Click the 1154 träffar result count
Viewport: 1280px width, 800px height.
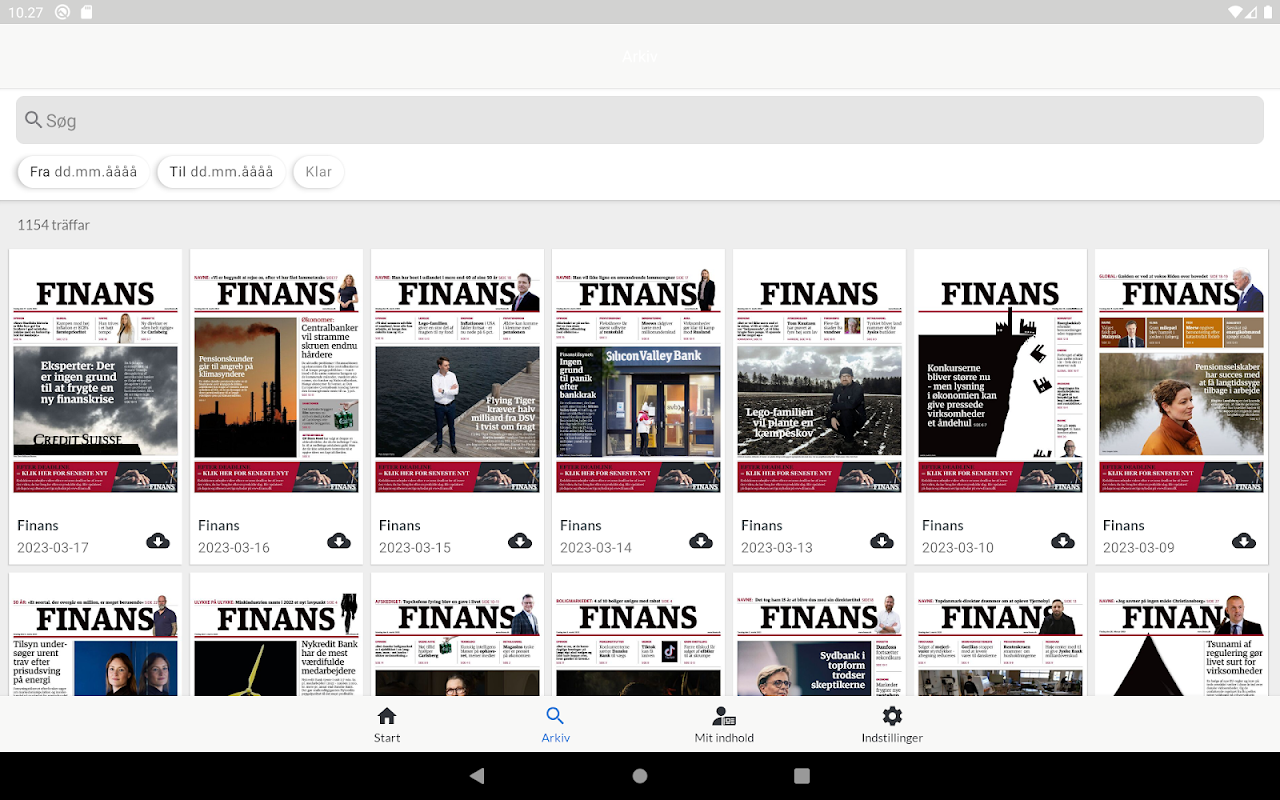click(x=53, y=225)
